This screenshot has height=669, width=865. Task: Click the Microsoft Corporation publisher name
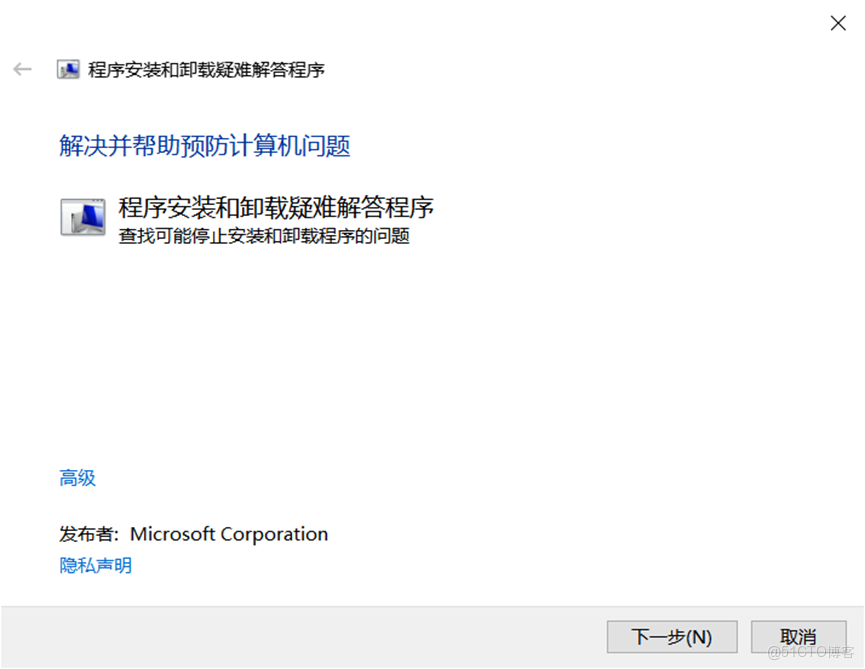[x=229, y=534]
